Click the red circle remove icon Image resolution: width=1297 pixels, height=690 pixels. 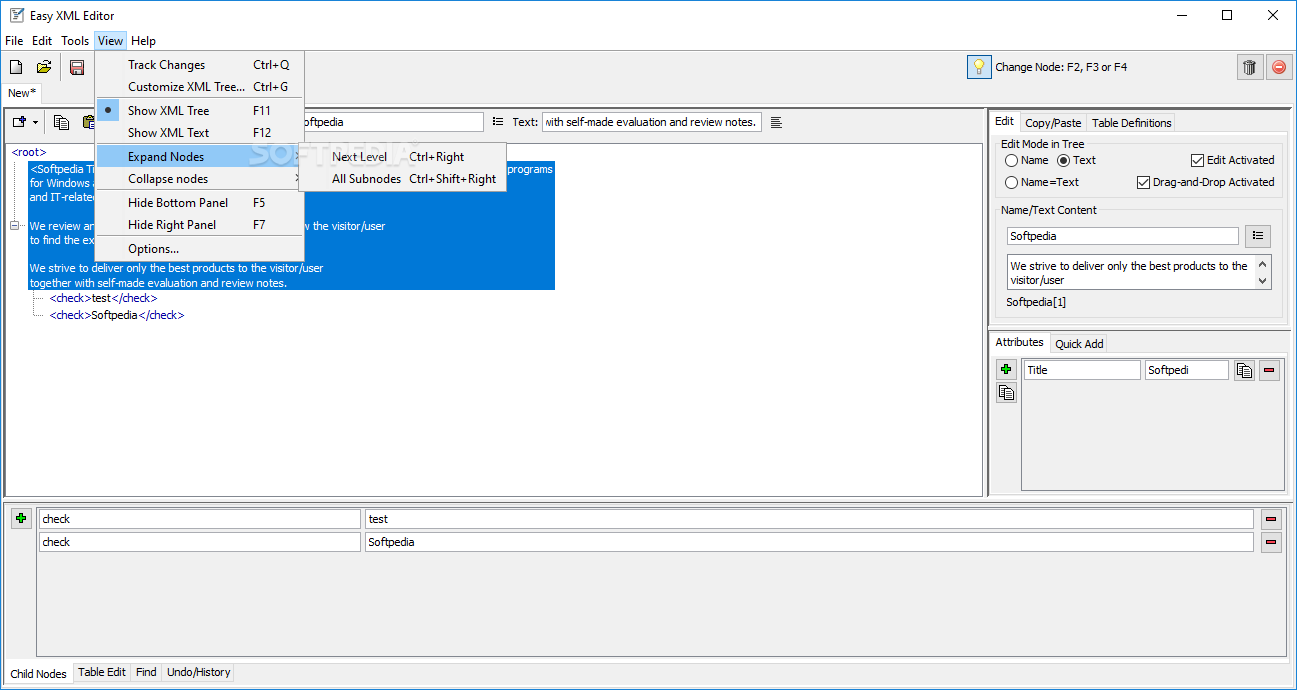coord(1278,67)
